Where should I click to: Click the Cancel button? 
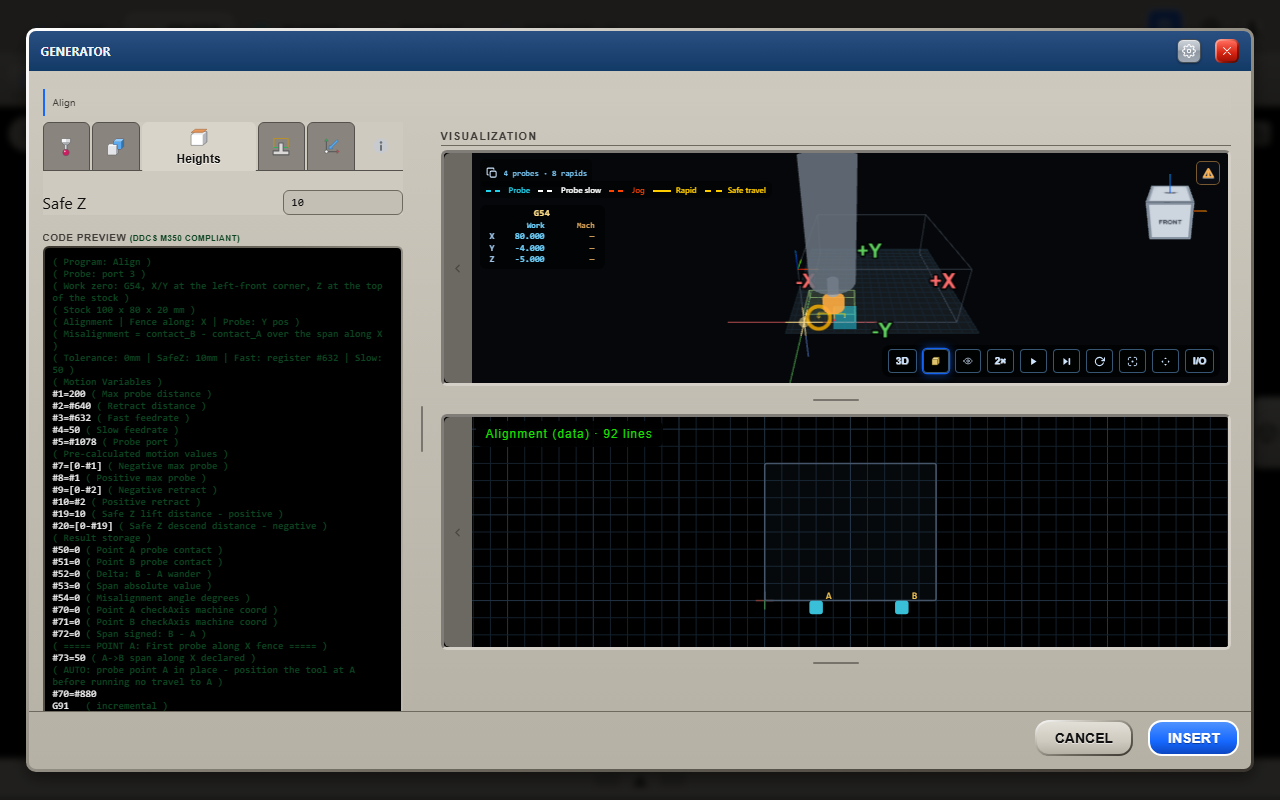click(x=1083, y=738)
